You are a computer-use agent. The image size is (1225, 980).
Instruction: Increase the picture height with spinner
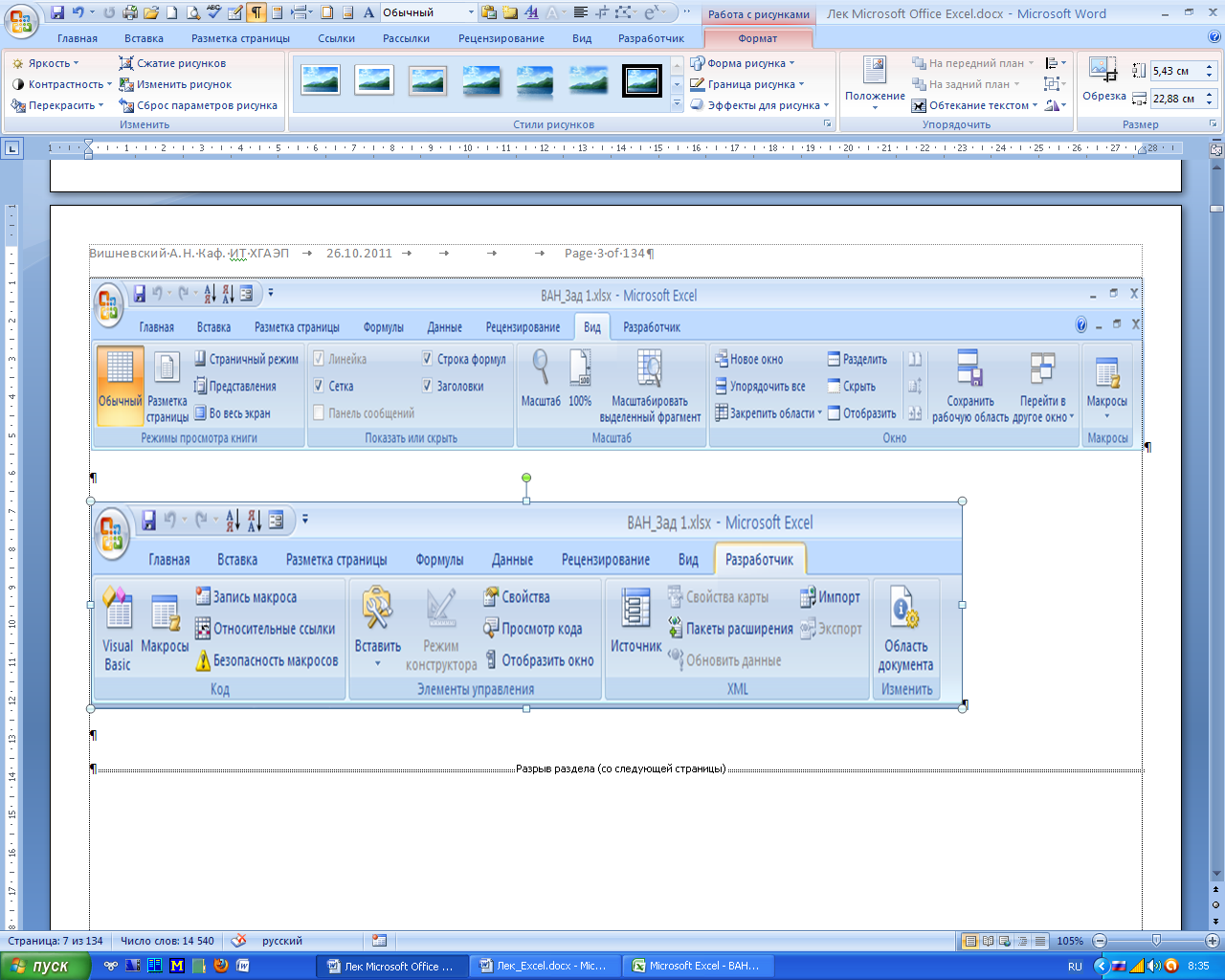click(1211, 67)
